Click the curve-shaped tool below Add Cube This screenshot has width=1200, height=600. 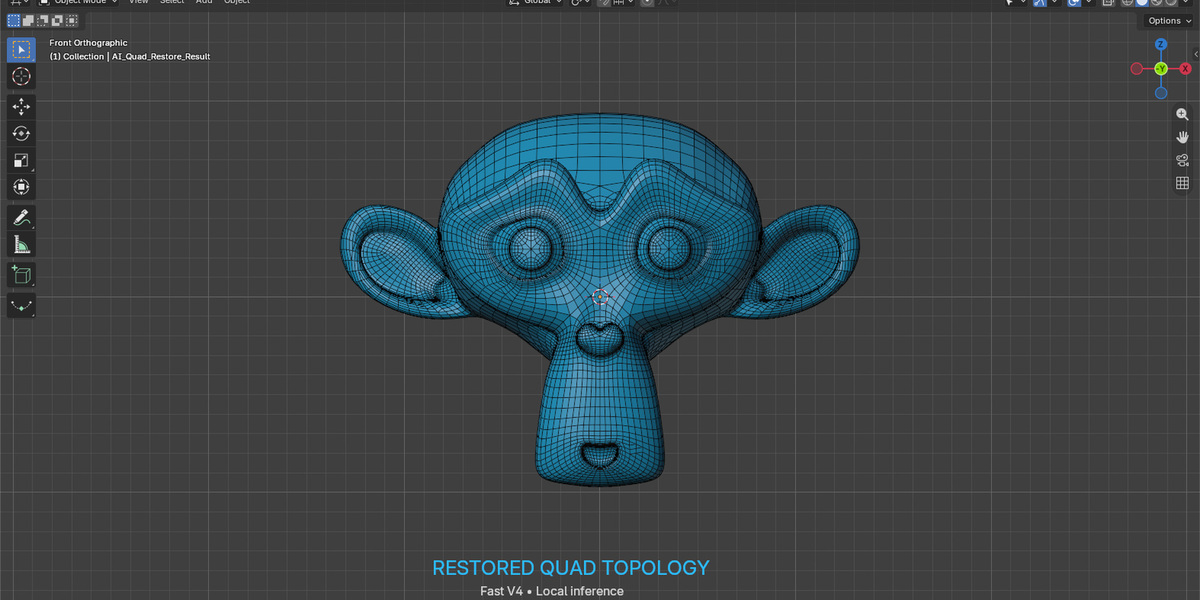pos(21,305)
